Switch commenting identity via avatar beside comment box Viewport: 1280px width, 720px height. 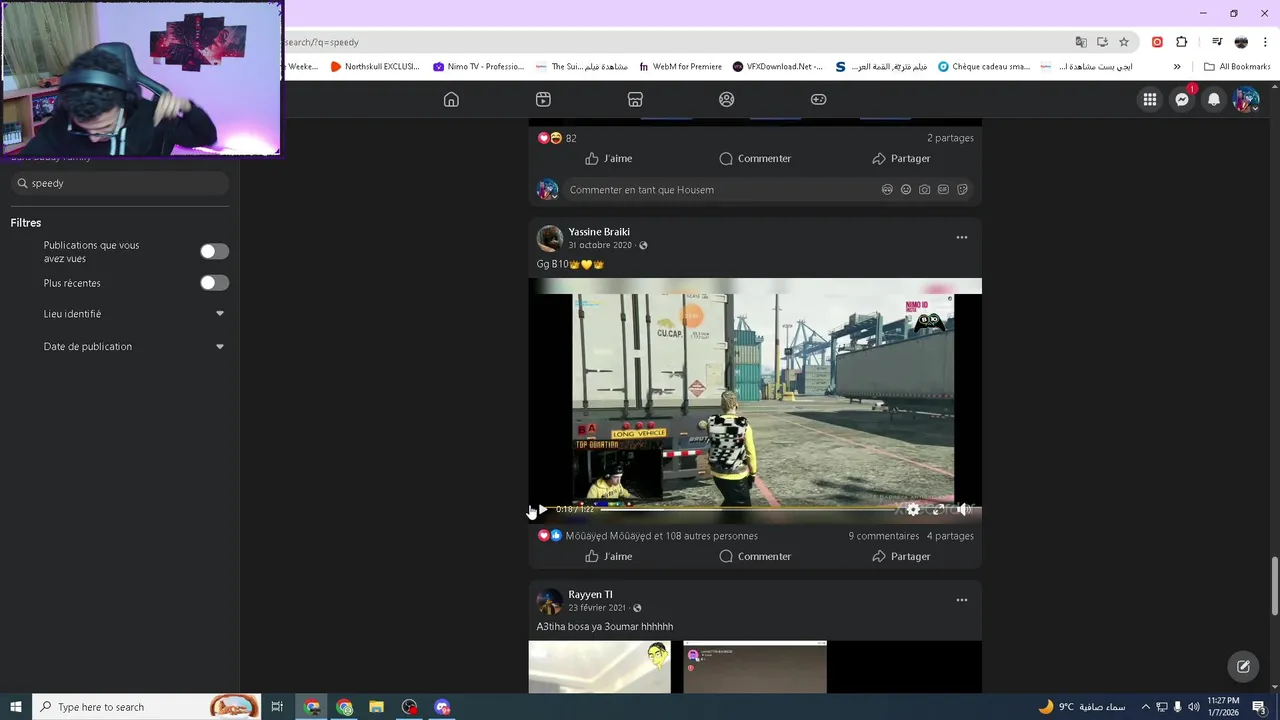pyautogui.click(x=547, y=189)
